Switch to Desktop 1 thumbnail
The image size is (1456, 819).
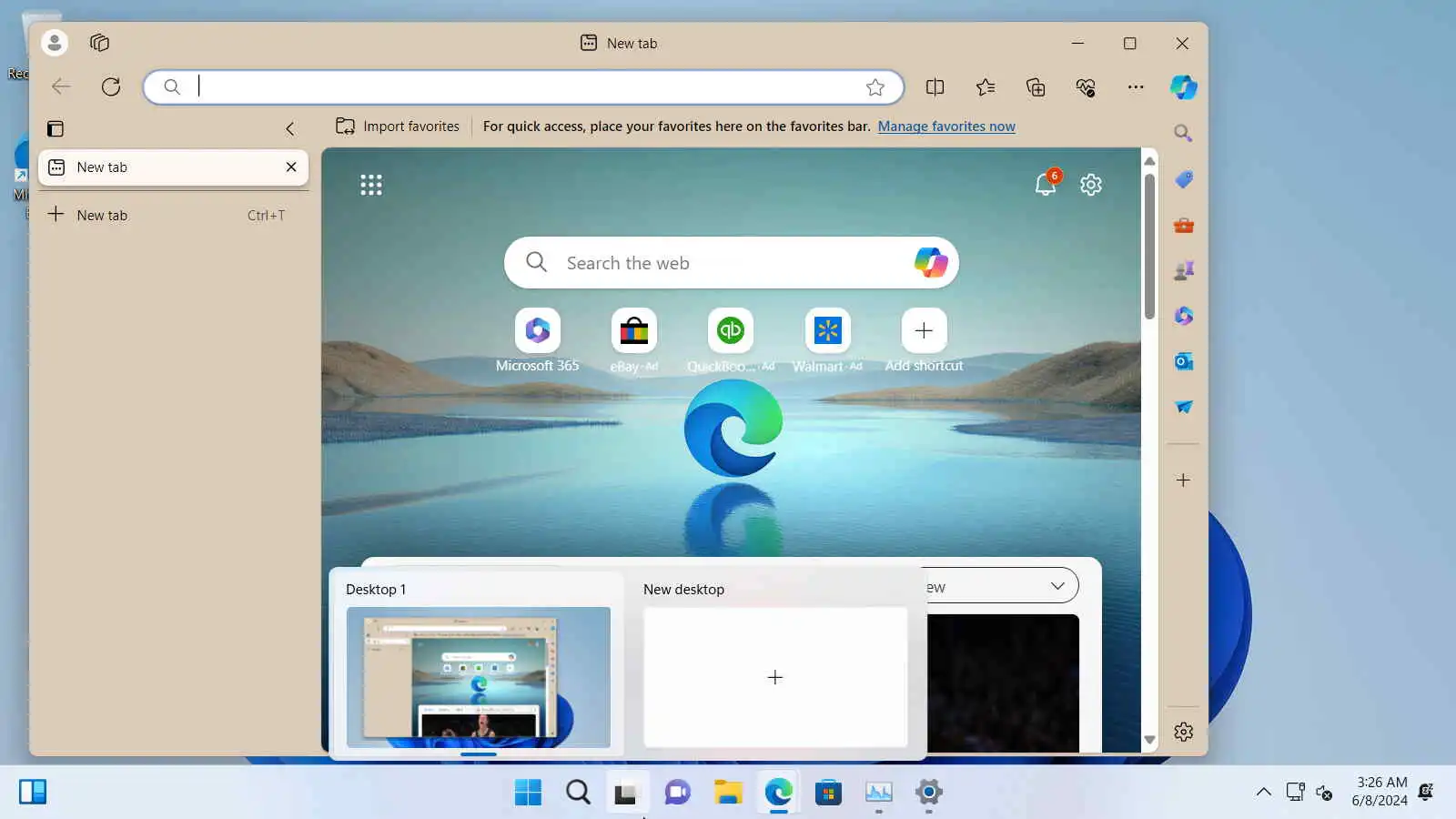(479, 677)
